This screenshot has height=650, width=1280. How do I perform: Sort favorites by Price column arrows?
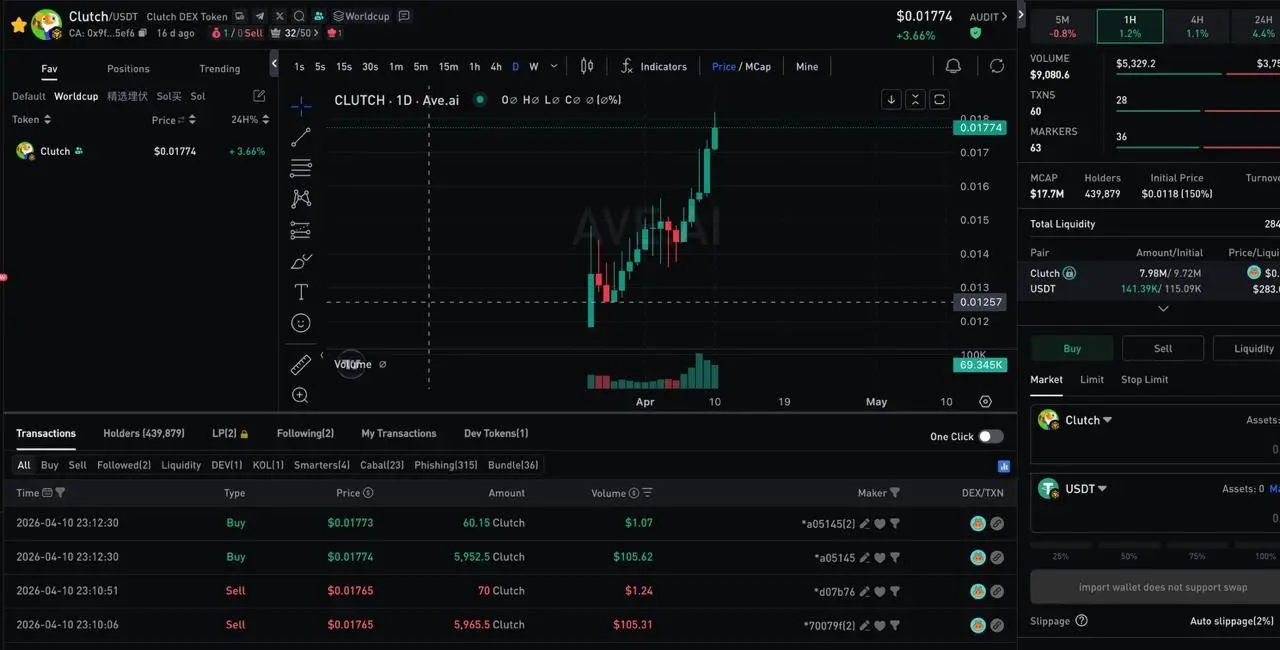[x=193, y=120]
